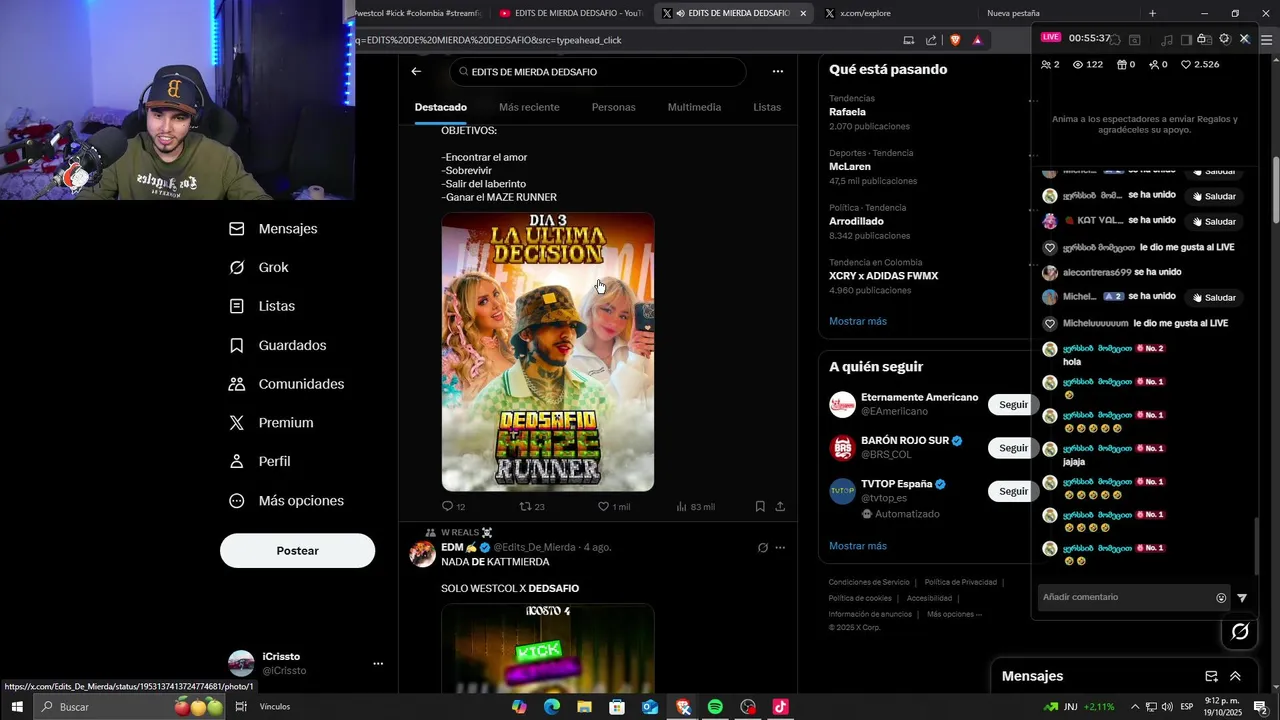Click Brave shields icon in address bar
The height and width of the screenshot is (720, 1280).
click(x=955, y=40)
